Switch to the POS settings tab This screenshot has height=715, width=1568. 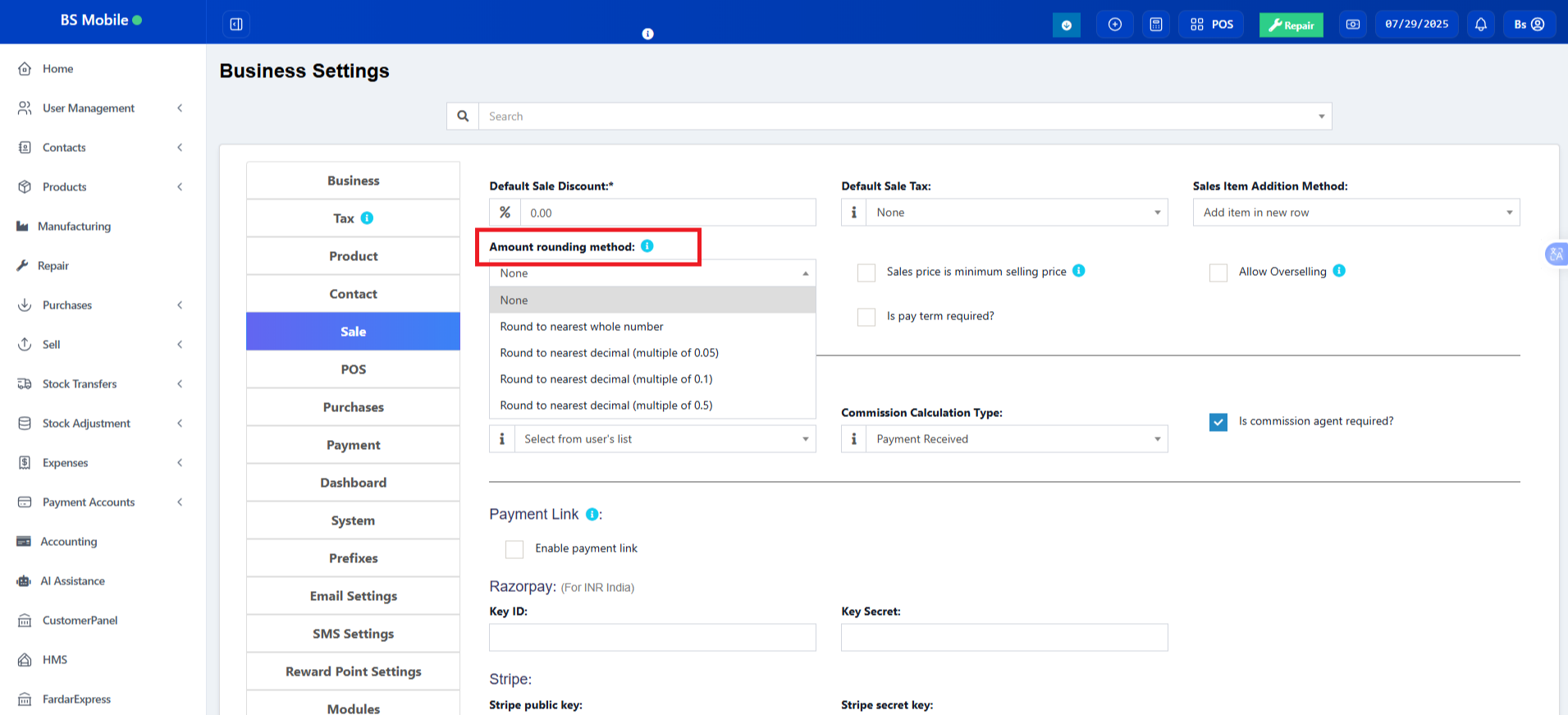point(353,369)
